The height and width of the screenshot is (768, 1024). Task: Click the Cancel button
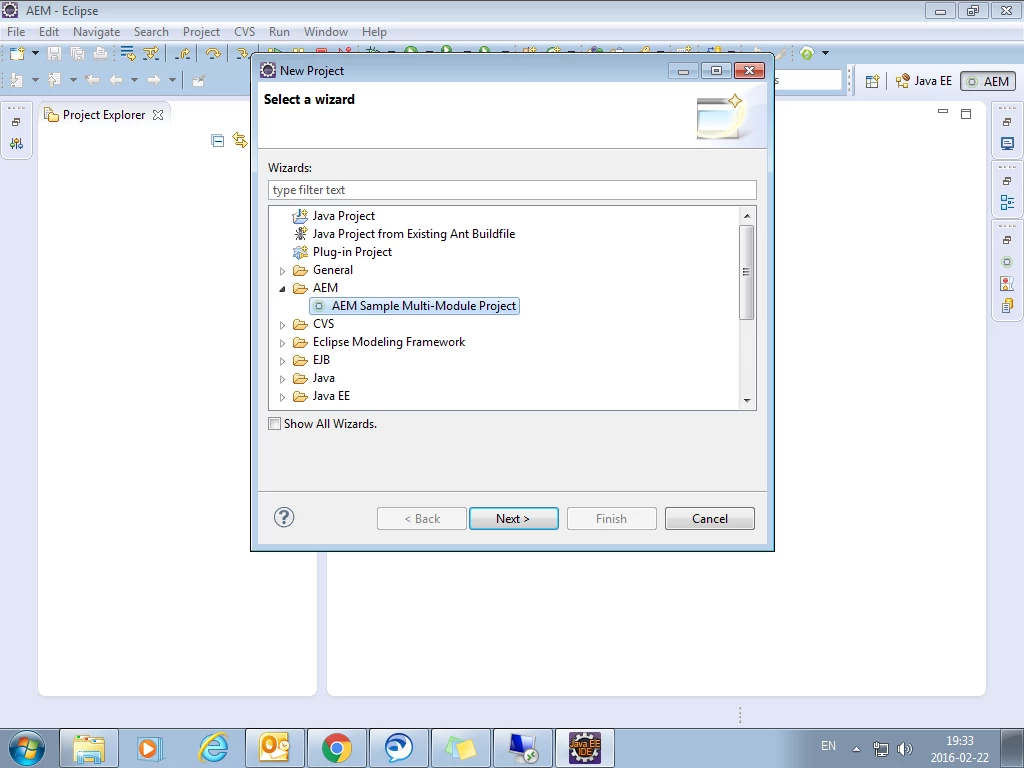point(709,519)
